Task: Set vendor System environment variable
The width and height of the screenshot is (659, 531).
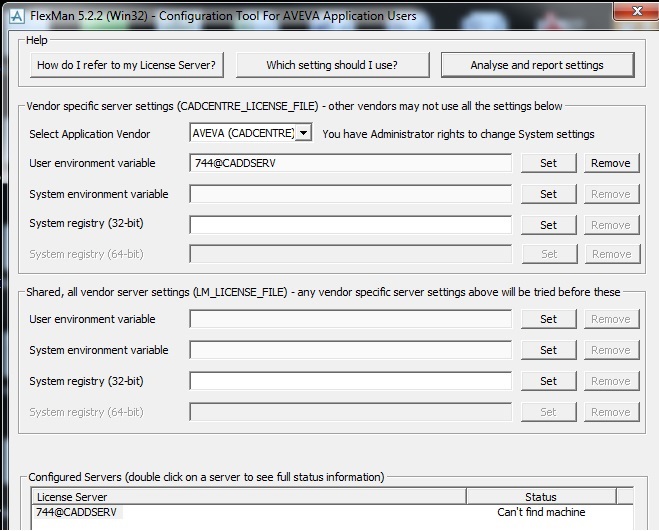Action: 548,194
